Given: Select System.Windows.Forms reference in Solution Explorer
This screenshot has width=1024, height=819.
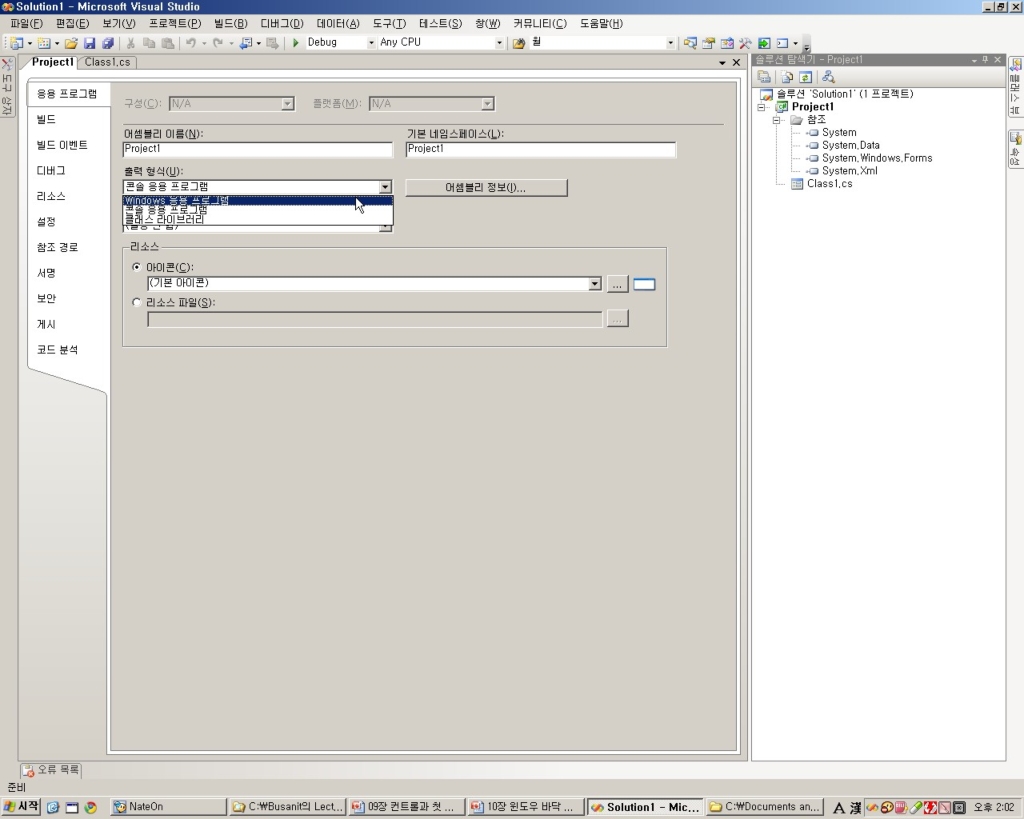Looking at the screenshot, I should 876,158.
